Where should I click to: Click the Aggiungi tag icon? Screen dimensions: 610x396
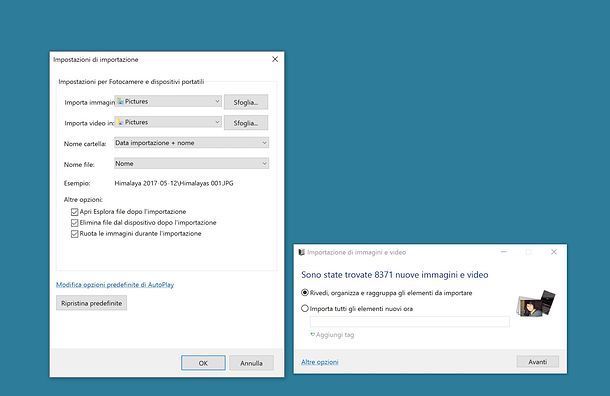click(x=312, y=335)
